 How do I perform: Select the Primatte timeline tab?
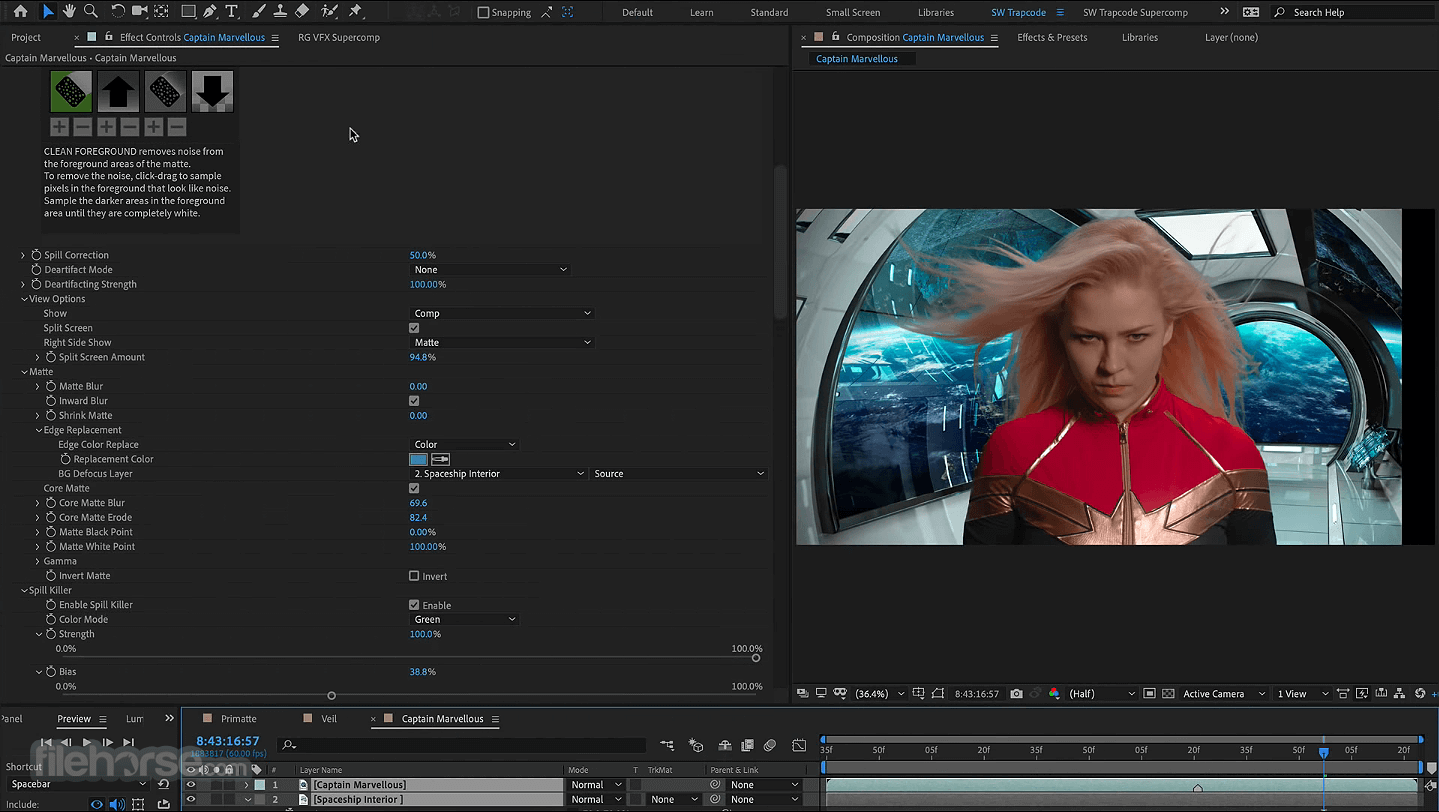238,718
